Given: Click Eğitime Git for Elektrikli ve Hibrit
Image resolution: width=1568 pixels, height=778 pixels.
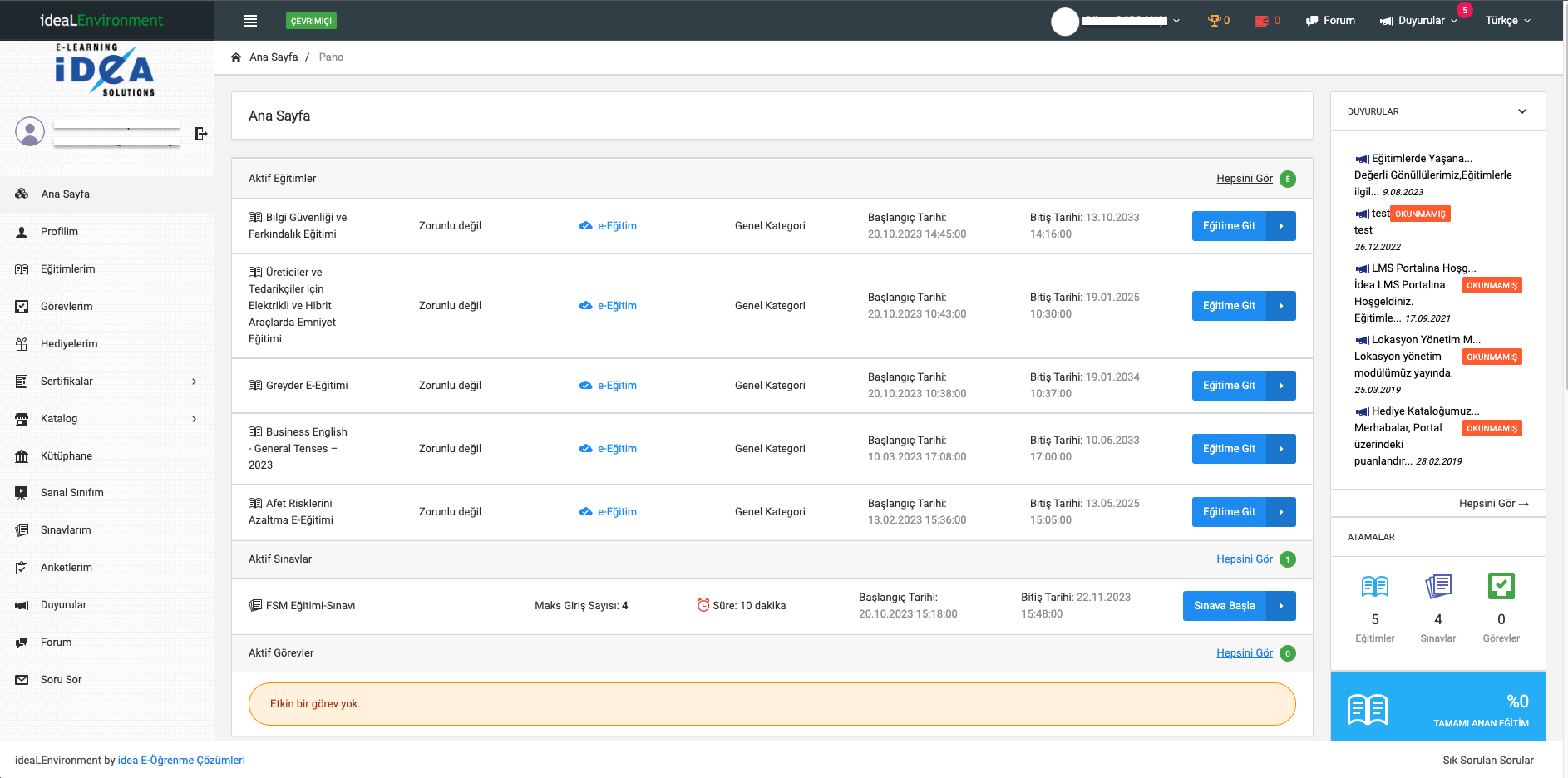Looking at the screenshot, I should point(1243,306).
